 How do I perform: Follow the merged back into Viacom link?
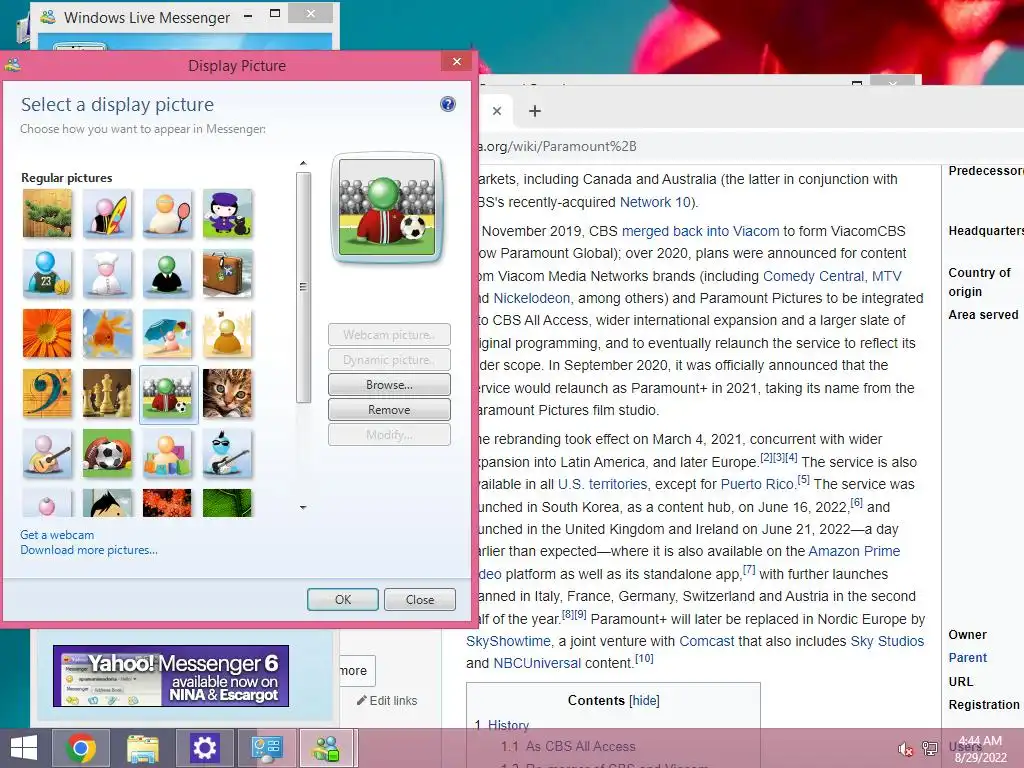coord(700,231)
